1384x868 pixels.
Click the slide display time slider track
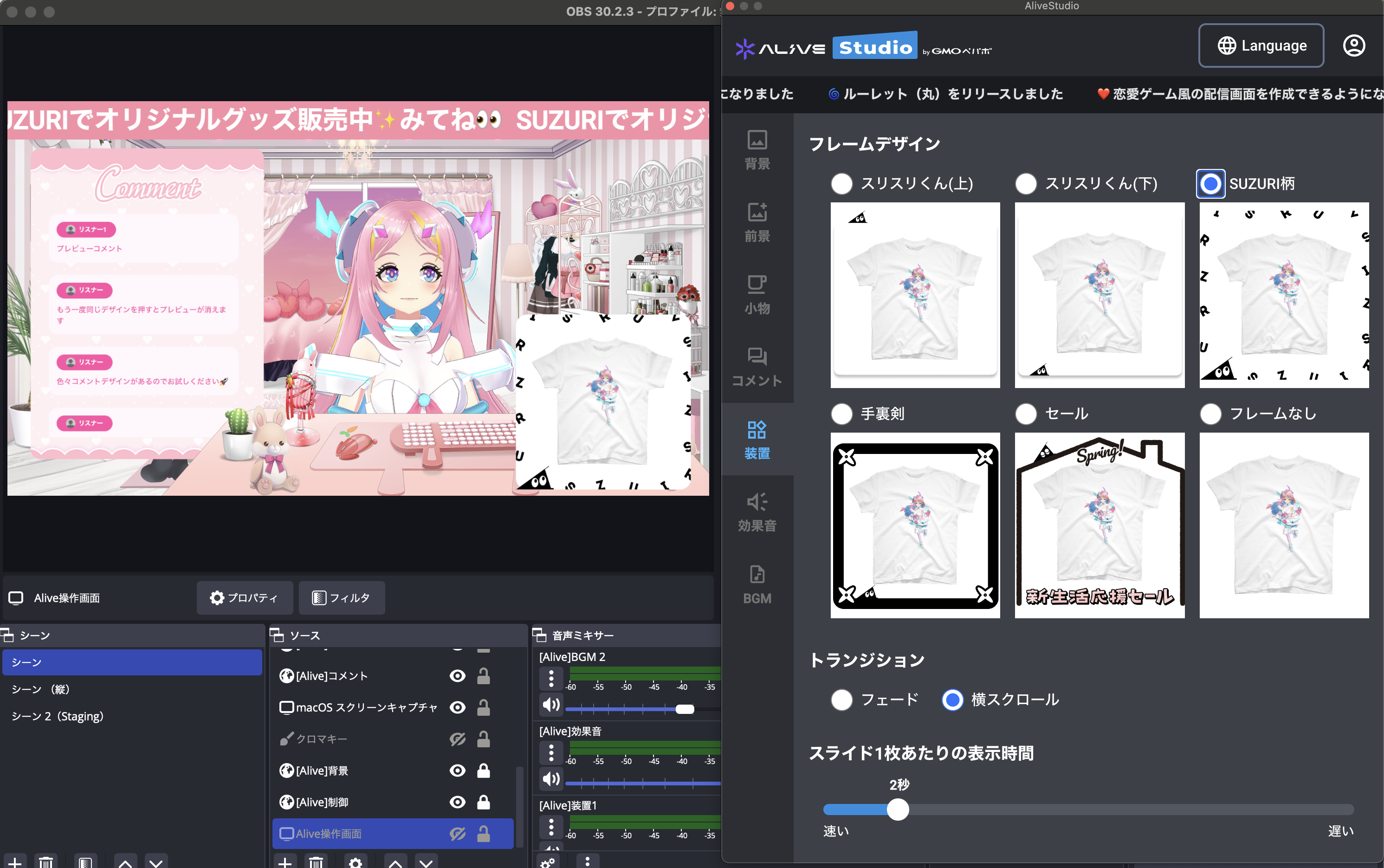click(x=1091, y=810)
